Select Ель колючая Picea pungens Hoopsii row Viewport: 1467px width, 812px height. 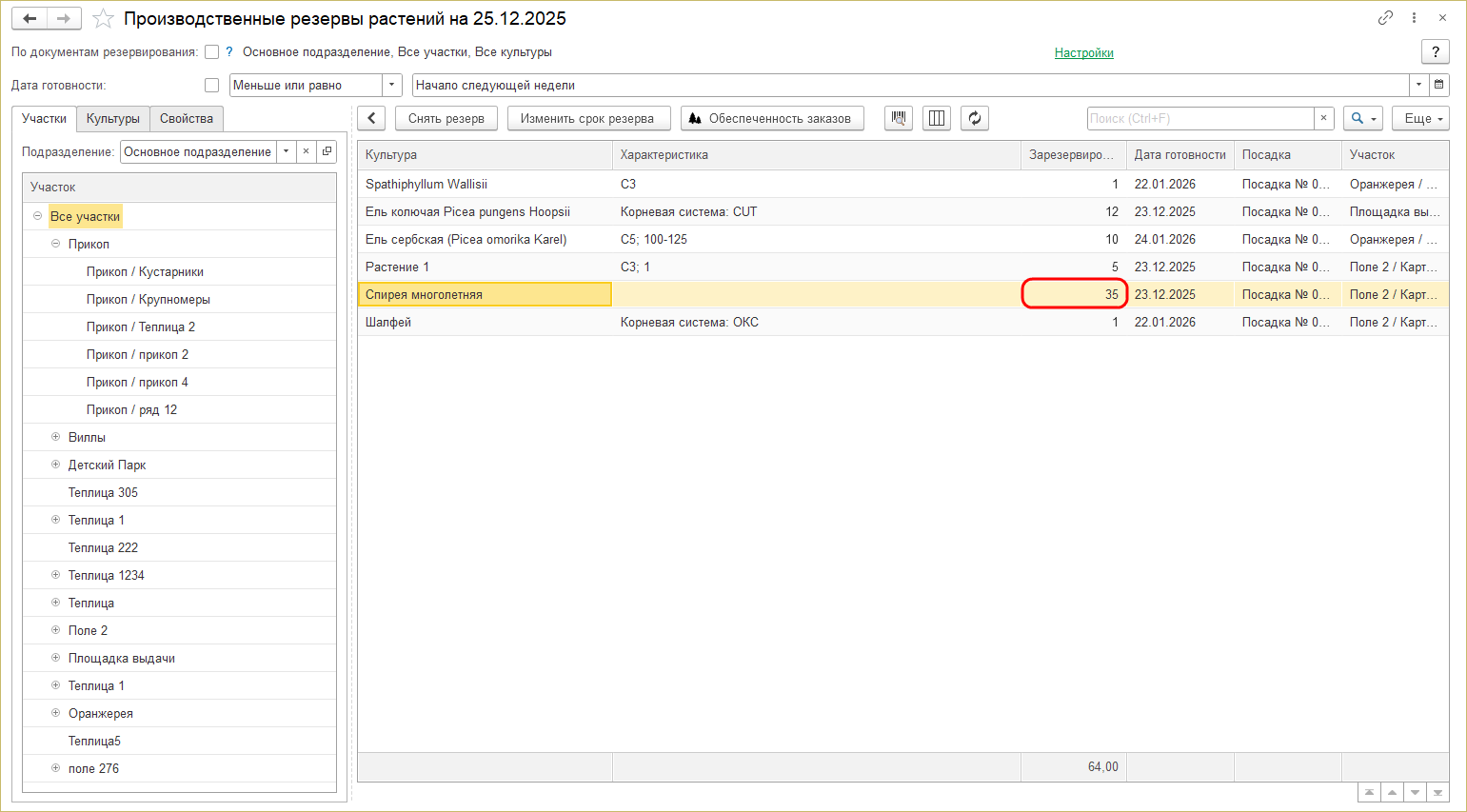click(902, 211)
